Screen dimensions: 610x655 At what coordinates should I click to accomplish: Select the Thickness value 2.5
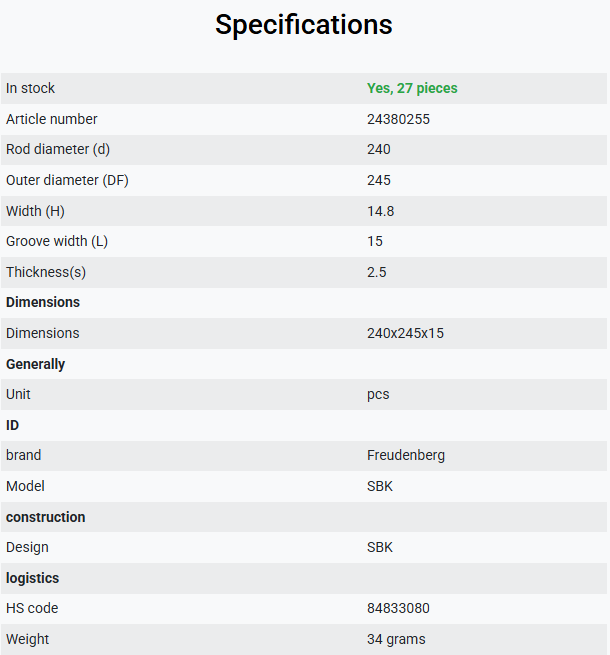(376, 272)
